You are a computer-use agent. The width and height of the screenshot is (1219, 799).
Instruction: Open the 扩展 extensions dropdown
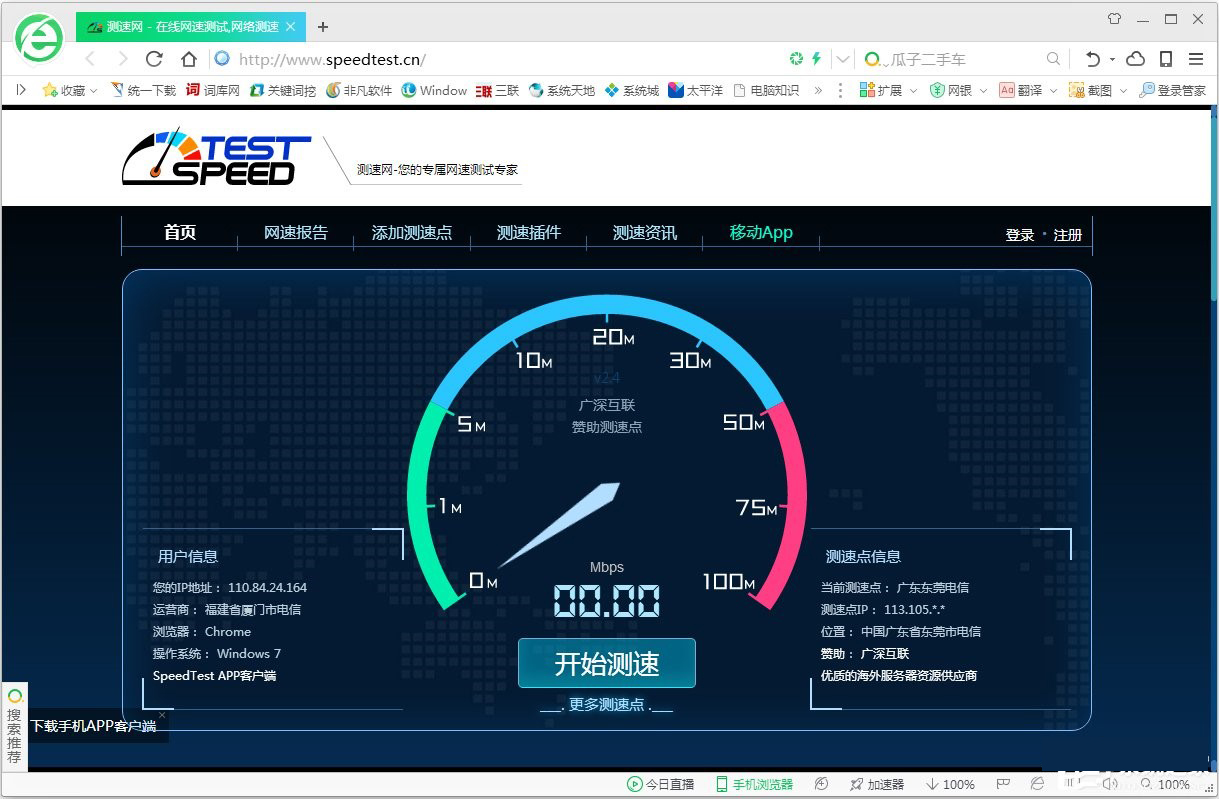tap(887, 90)
